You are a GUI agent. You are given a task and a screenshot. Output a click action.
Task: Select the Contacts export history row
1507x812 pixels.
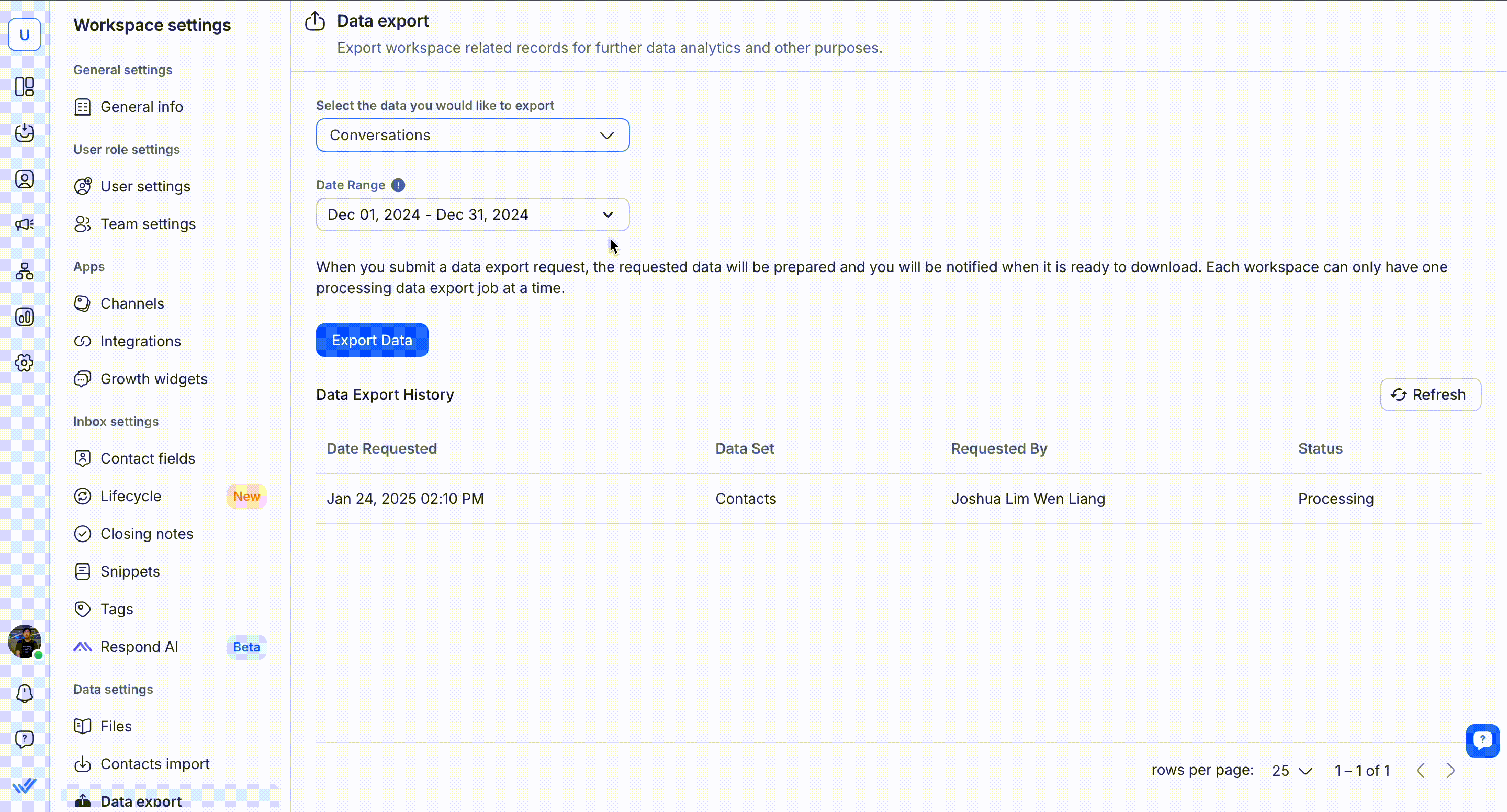[x=745, y=499]
